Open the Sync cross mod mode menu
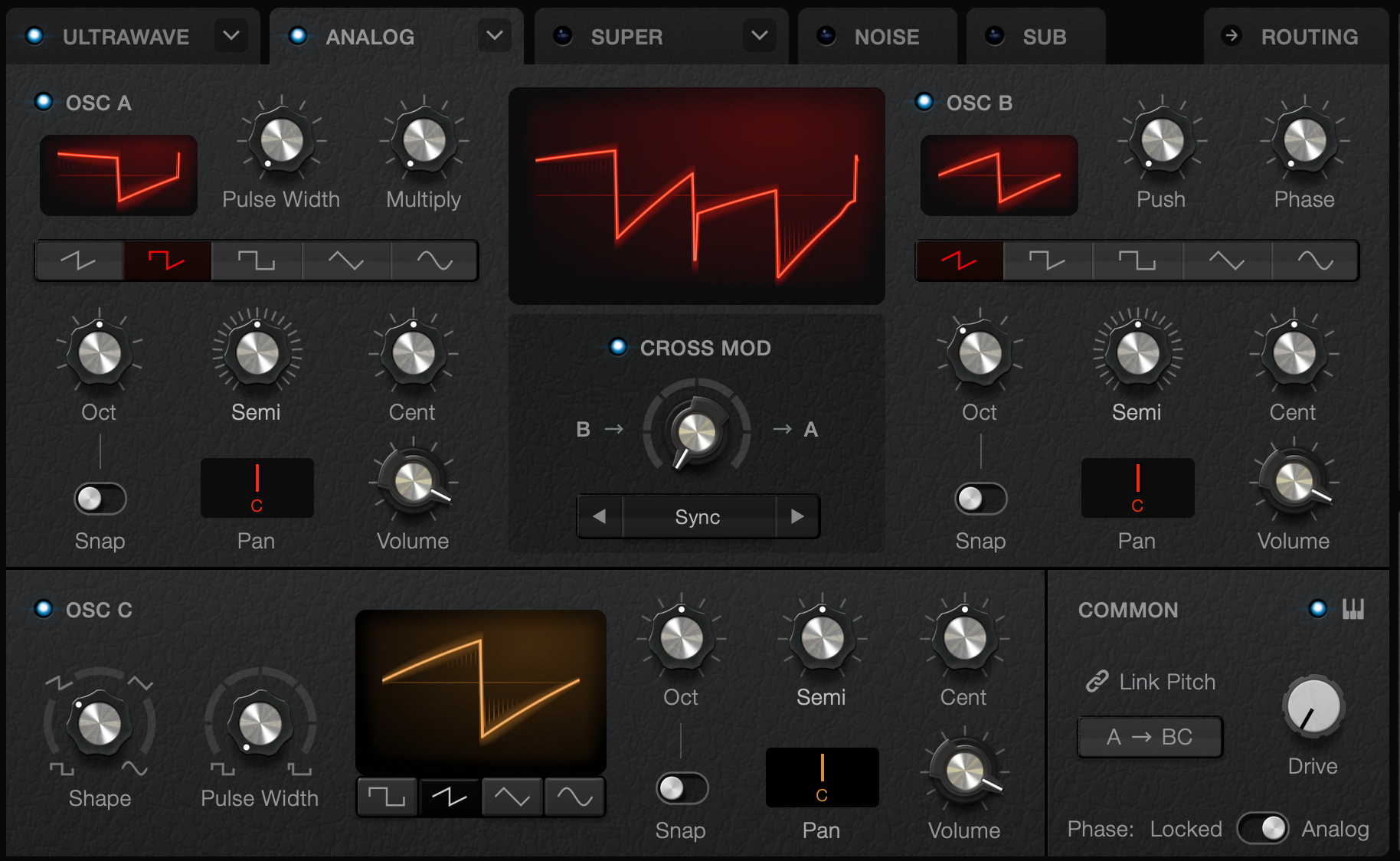Viewport: 1400px width, 861px height. [x=698, y=516]
